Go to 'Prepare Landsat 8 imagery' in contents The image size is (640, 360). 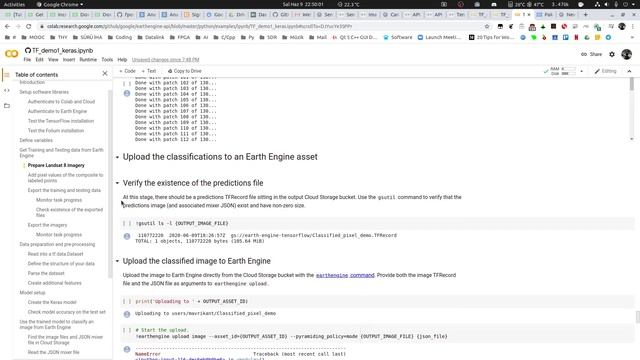56,165
